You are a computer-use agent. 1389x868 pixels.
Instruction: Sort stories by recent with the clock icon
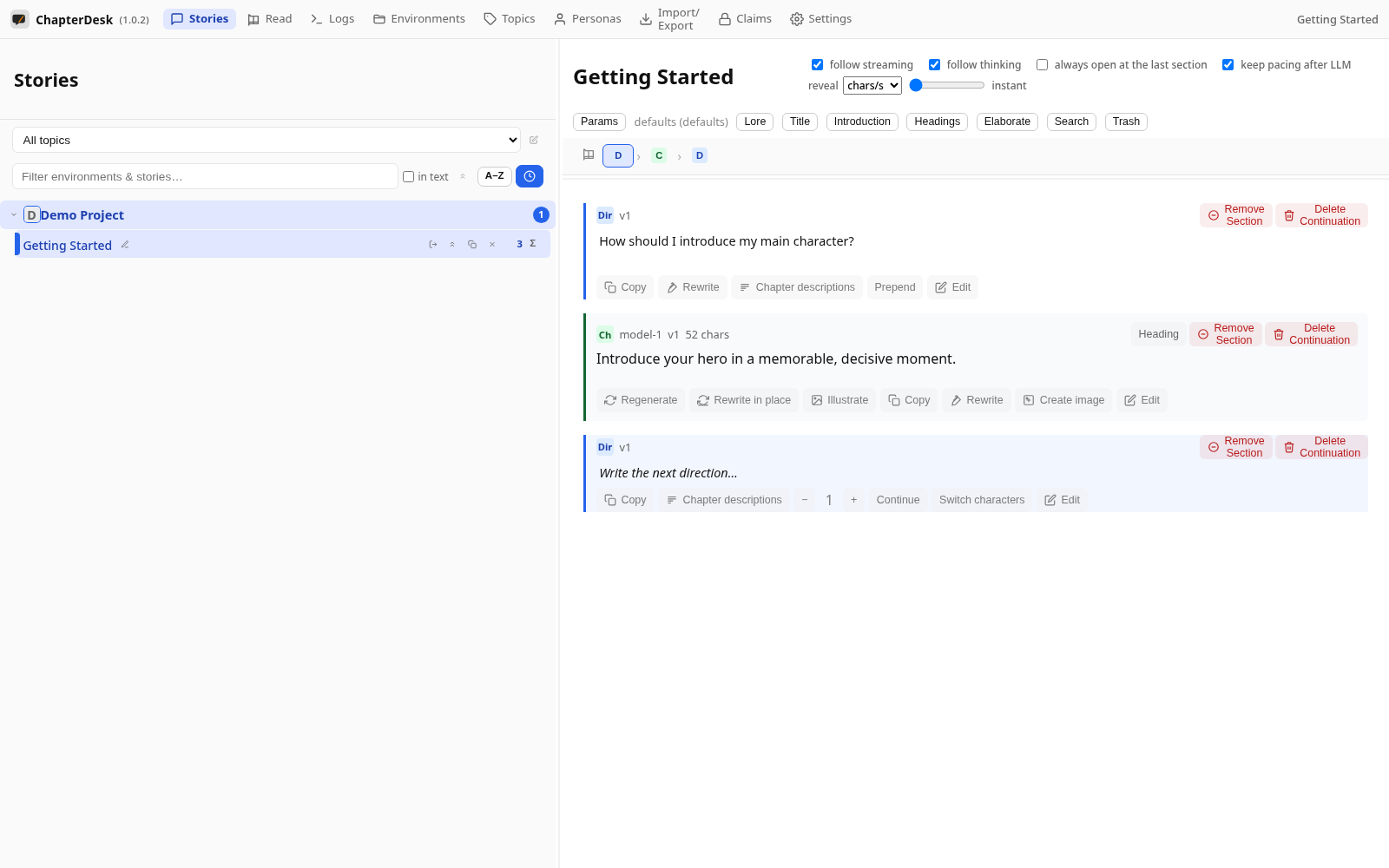click(x=530, y=176)
